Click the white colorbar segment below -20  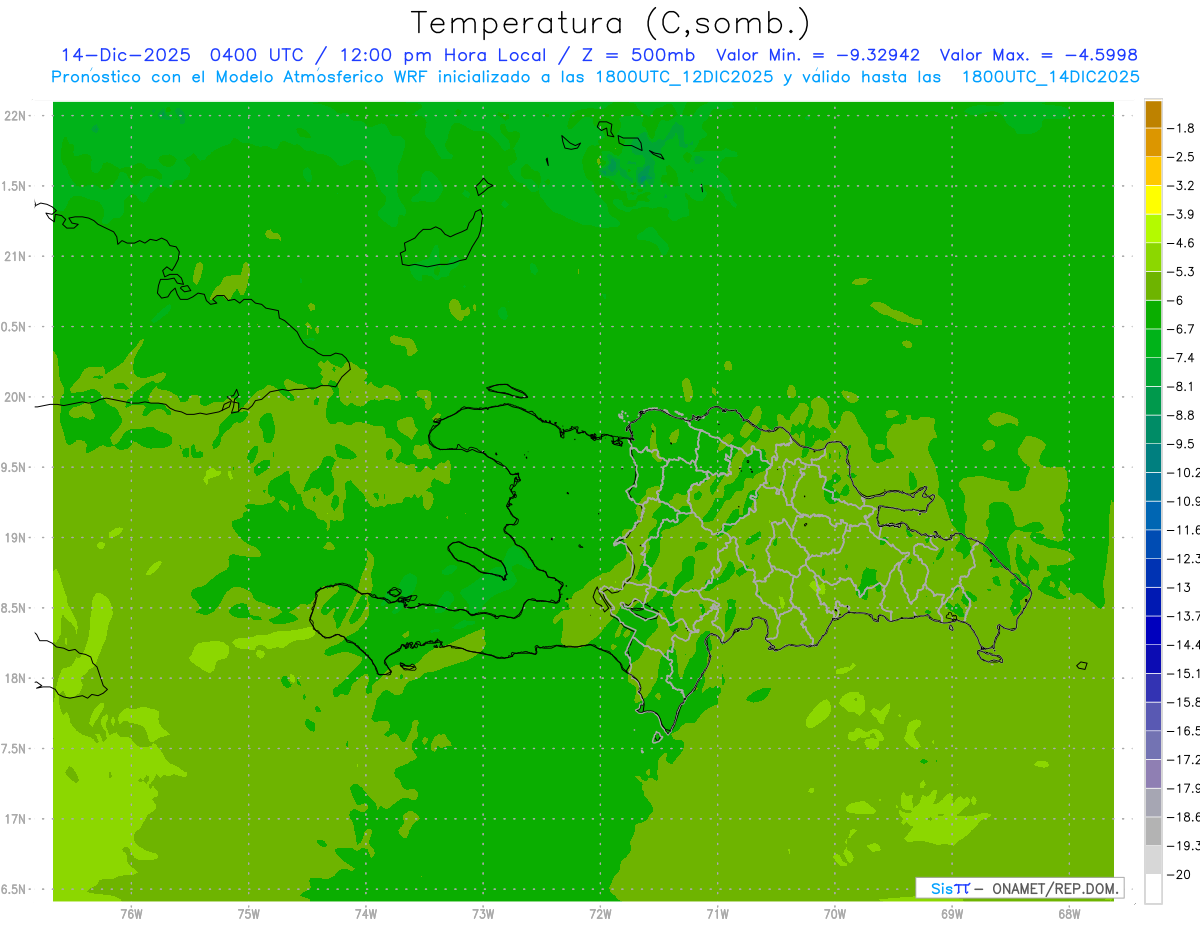pos(1153,889)
